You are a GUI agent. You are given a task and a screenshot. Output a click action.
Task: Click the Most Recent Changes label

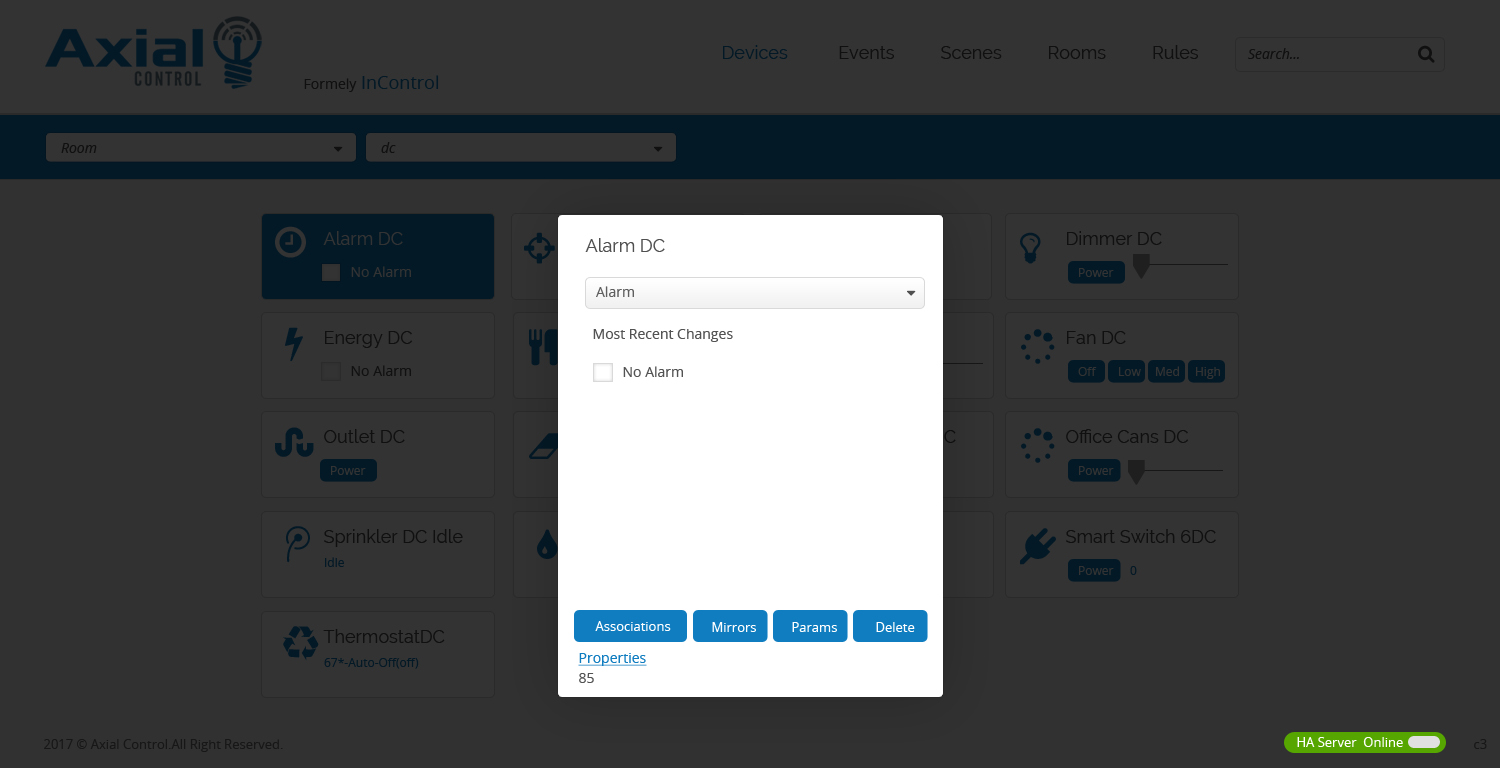[663, 334]
